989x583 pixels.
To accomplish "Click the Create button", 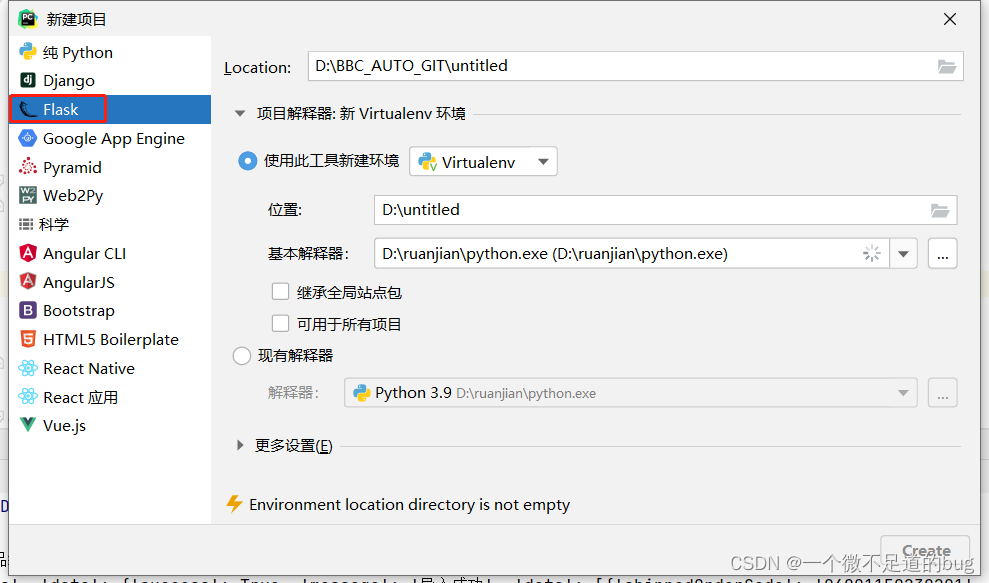I will (x=925, y=551).
